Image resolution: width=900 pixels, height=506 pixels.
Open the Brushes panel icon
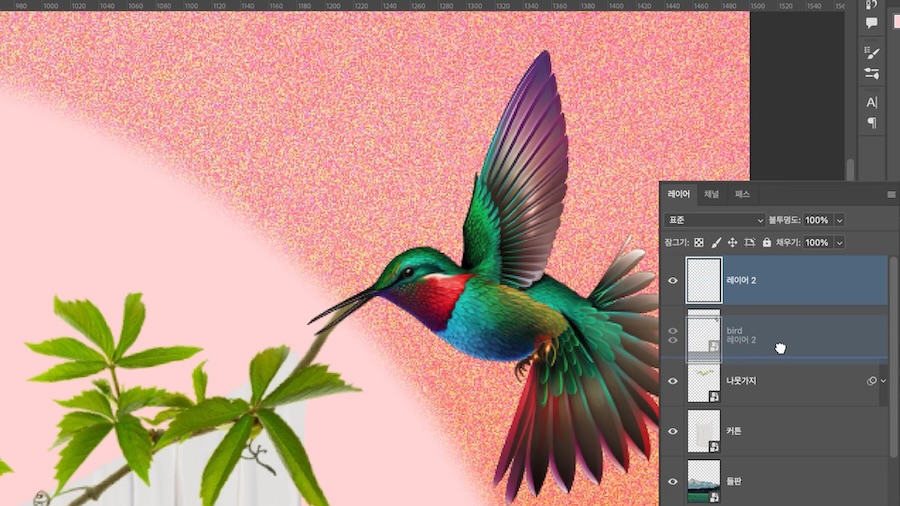pos(872,73)
